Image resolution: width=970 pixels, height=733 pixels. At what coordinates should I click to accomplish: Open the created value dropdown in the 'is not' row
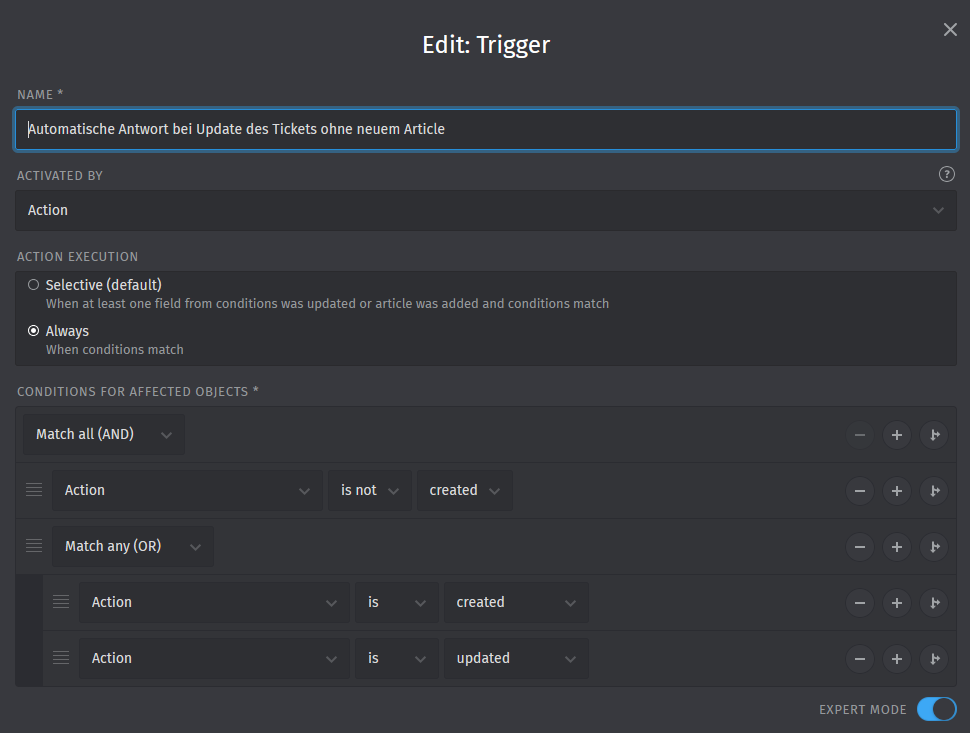[465, 491]
